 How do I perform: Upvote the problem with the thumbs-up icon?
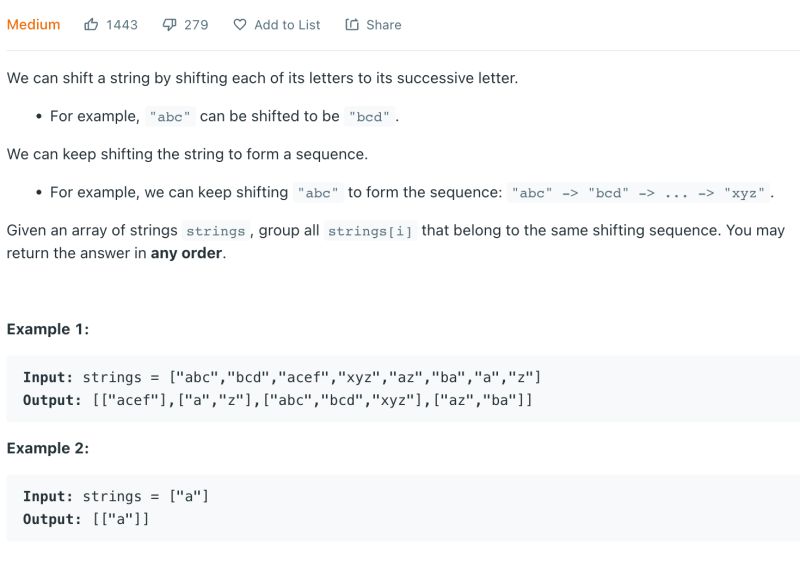coord(91,24)
